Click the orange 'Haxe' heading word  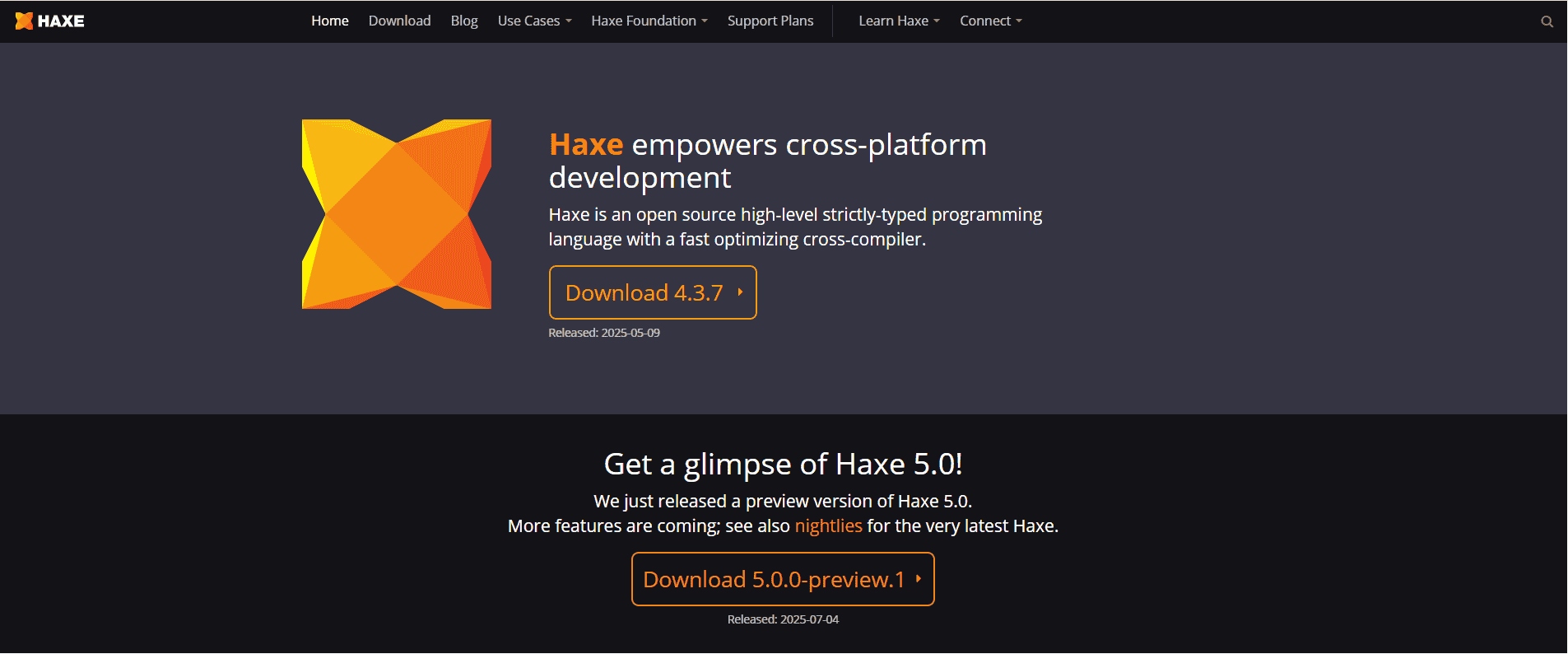586,144
